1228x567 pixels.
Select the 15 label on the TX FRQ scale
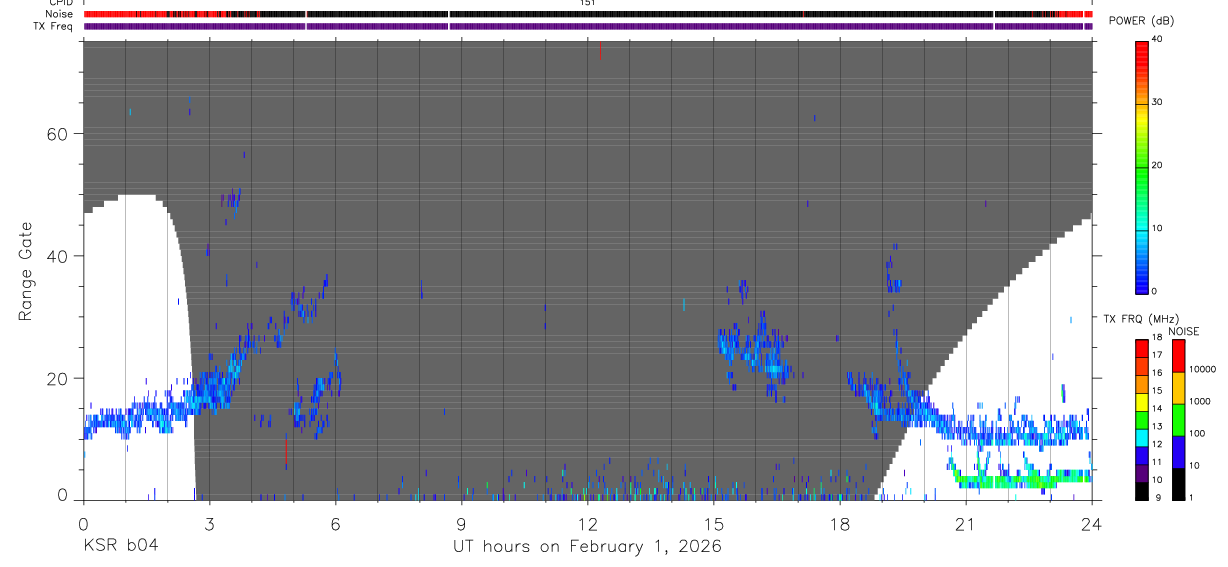point(1157,391)
